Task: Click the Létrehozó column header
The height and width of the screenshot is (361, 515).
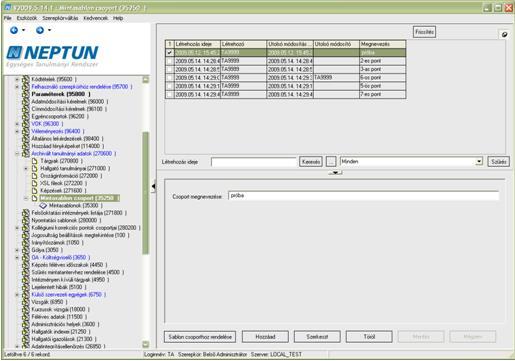Action: pos(243,44)
